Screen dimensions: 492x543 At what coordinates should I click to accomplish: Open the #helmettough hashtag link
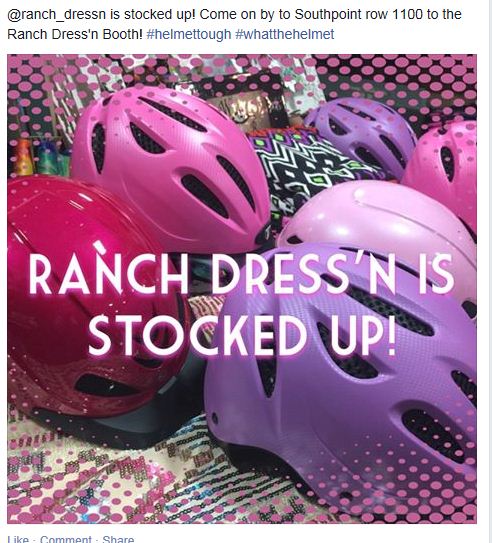[189, 34]
